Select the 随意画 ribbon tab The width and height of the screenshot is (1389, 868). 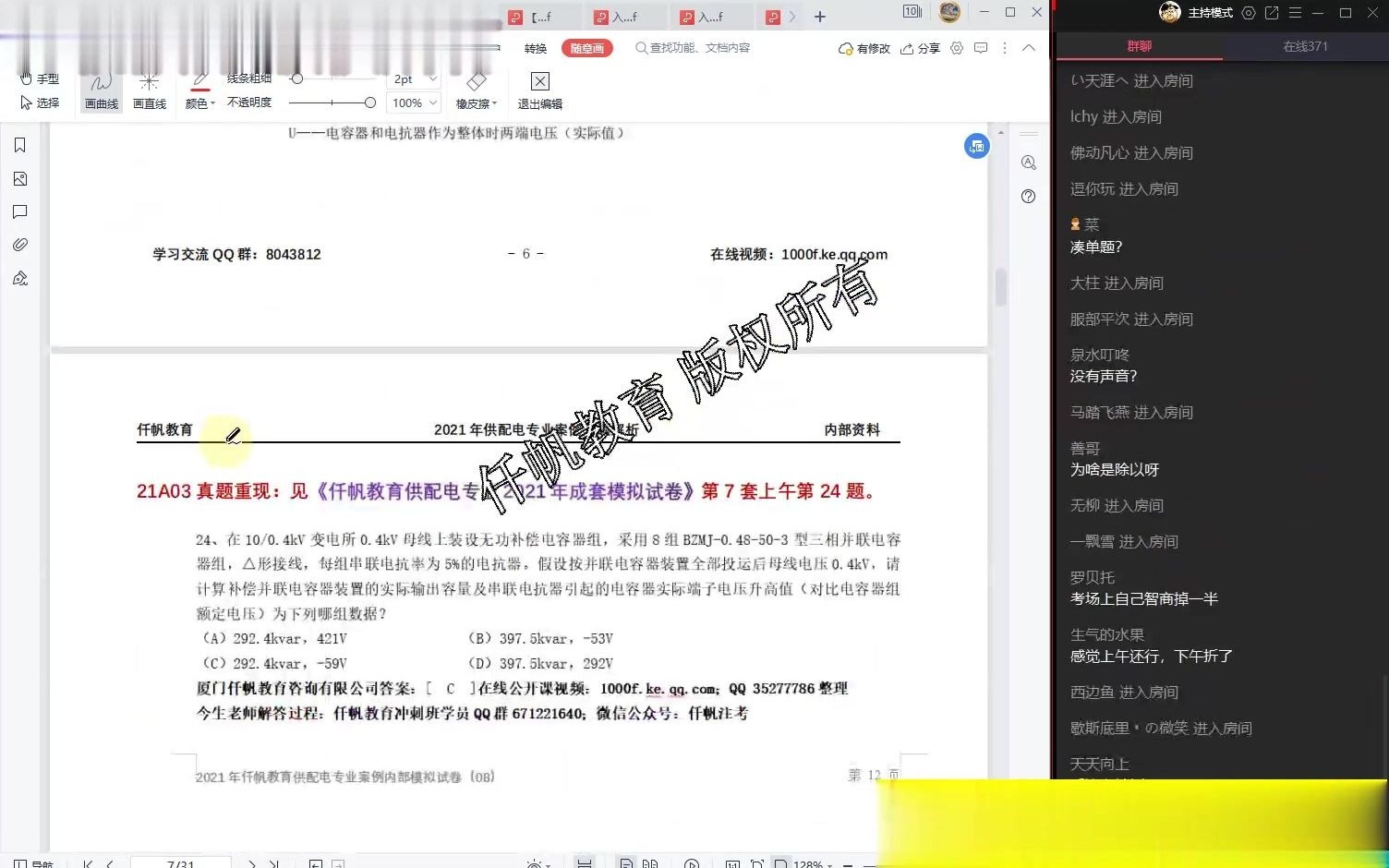tap(587, 48)
